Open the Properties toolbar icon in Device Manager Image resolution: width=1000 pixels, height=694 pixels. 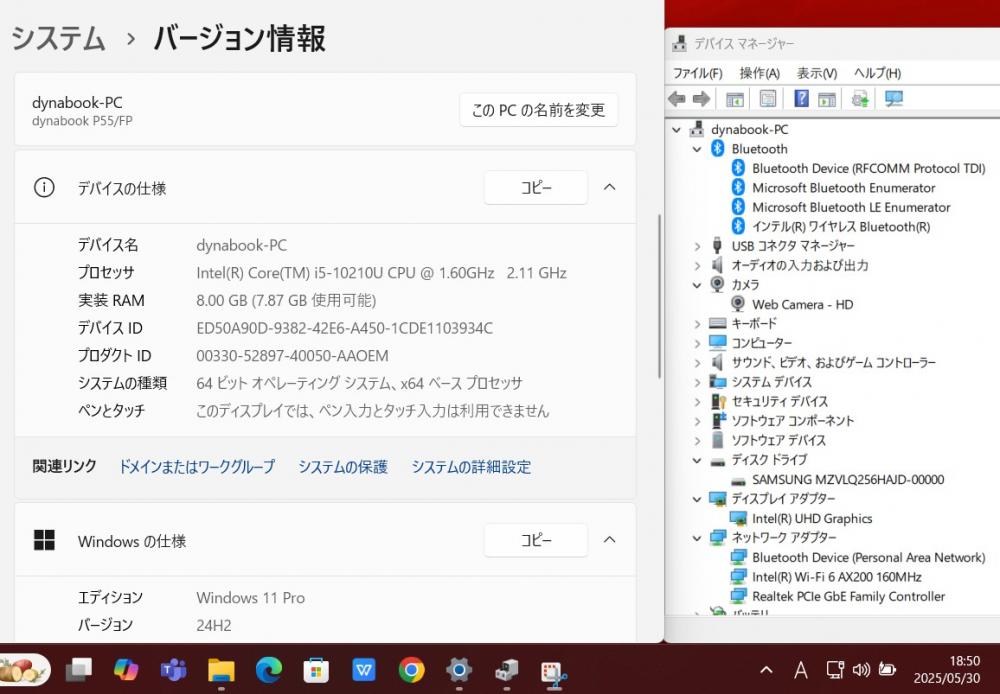click(x=768, y=99)
